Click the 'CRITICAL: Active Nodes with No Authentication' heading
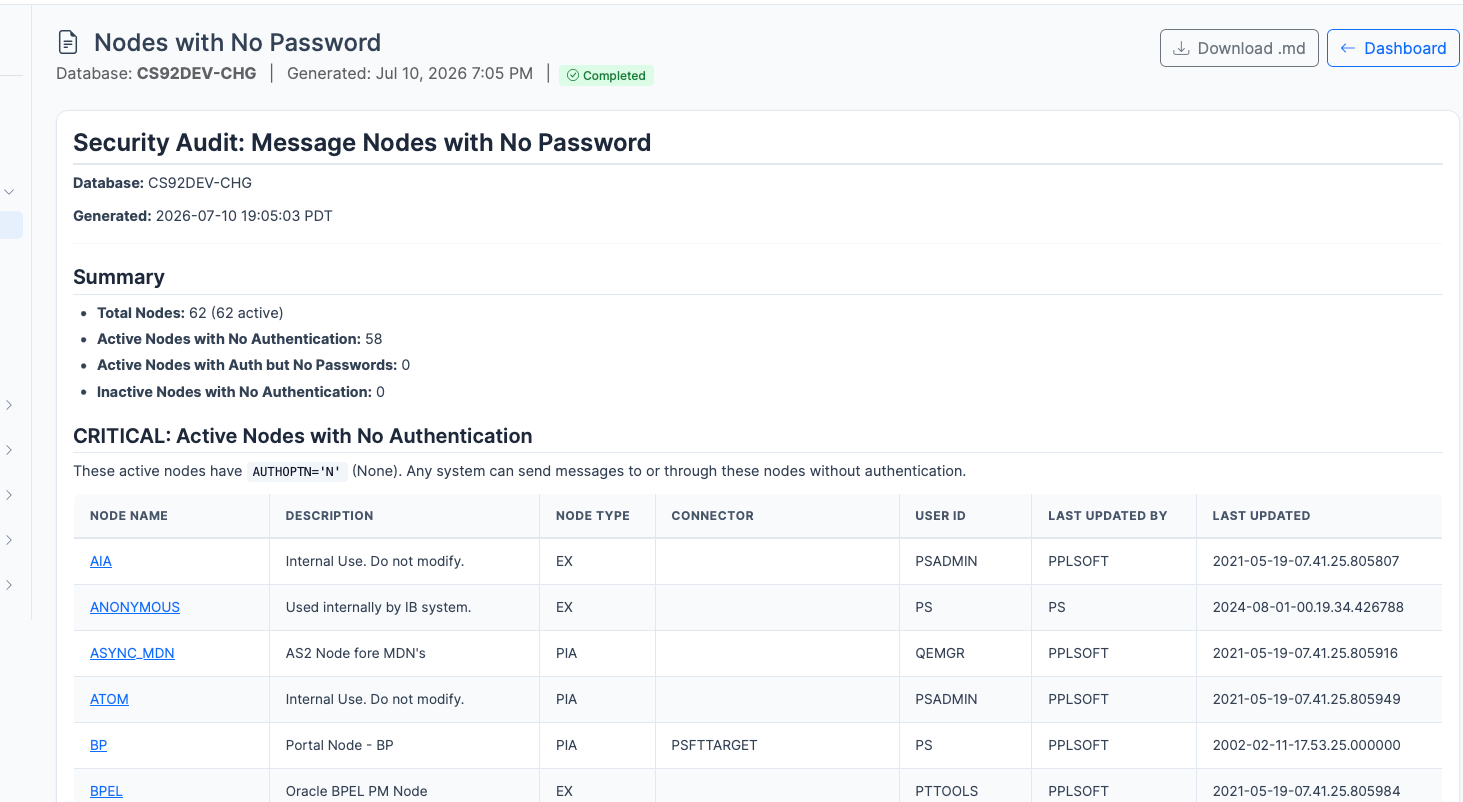1463x802 pixels. (303, 436)
